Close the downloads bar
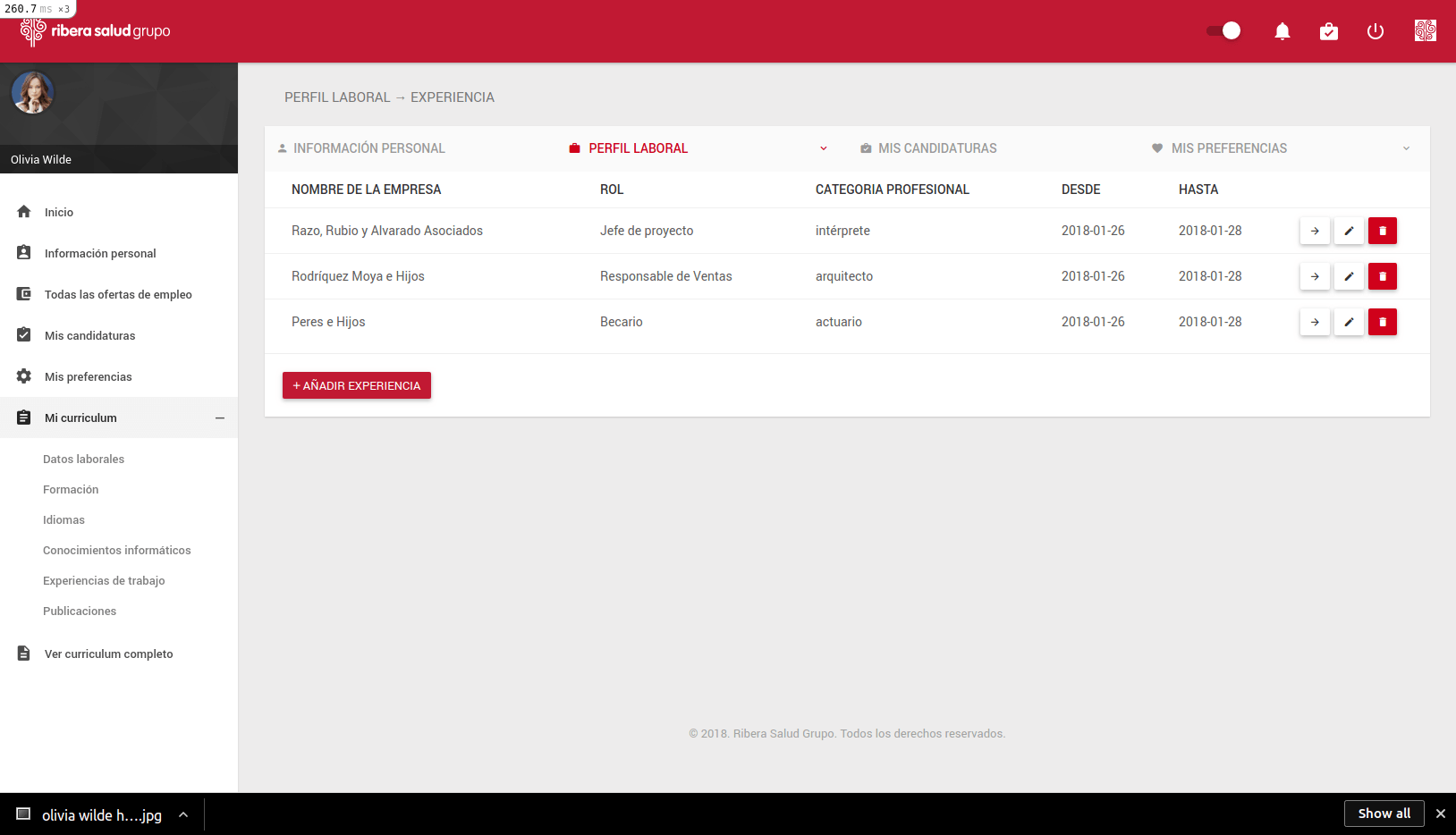This screenshot has width=1456, height=835. pos(1440,814)
